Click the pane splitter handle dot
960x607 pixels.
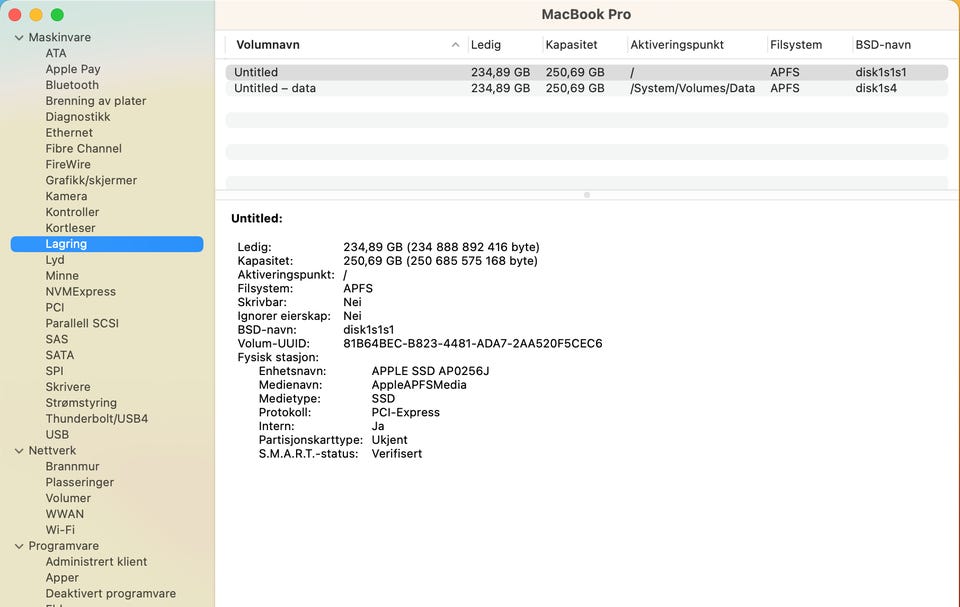587,195
